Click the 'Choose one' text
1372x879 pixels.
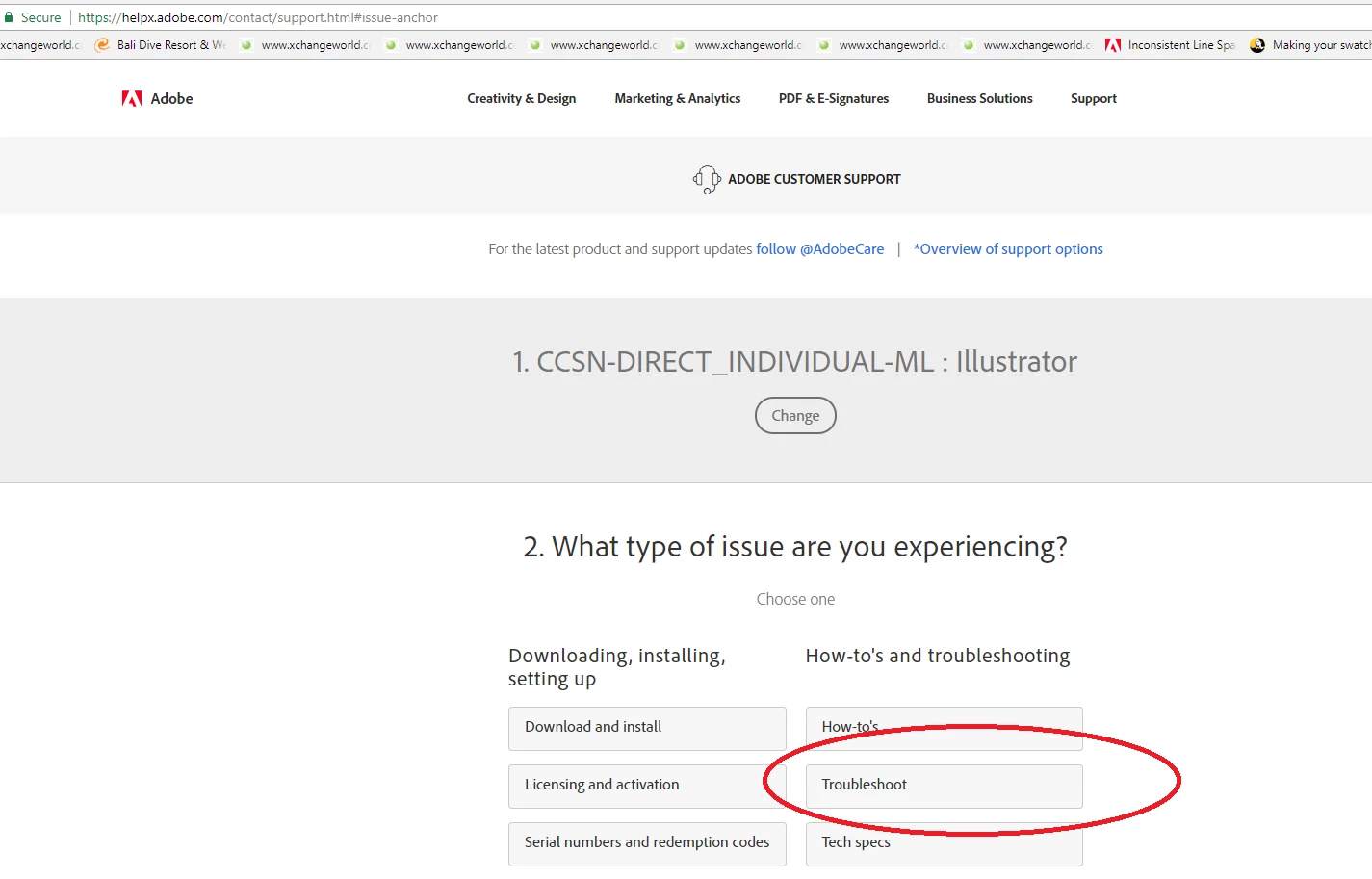795,599
